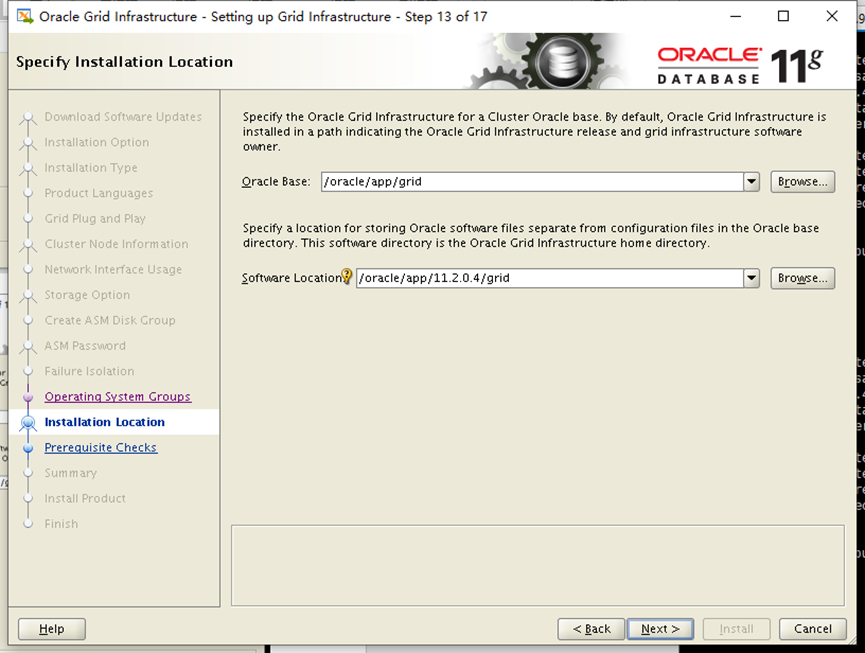The height and width of the screenshot is (653, 865).
Task: Click the Product Languages step label
Action: pos(99,193)
